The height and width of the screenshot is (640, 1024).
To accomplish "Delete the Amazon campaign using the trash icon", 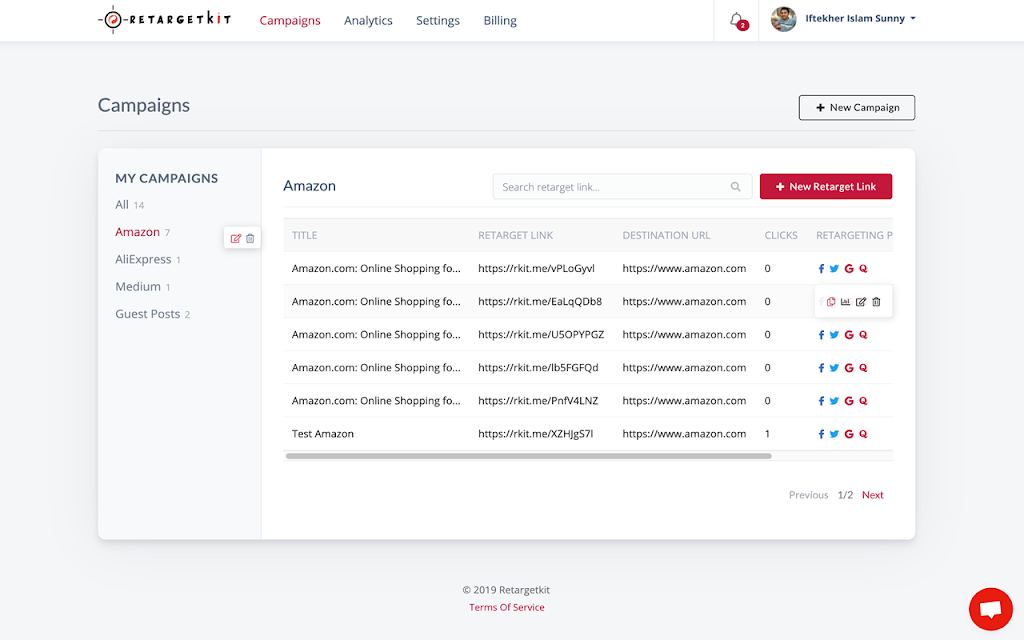I will pyautogui.click(x=250, y=238).
